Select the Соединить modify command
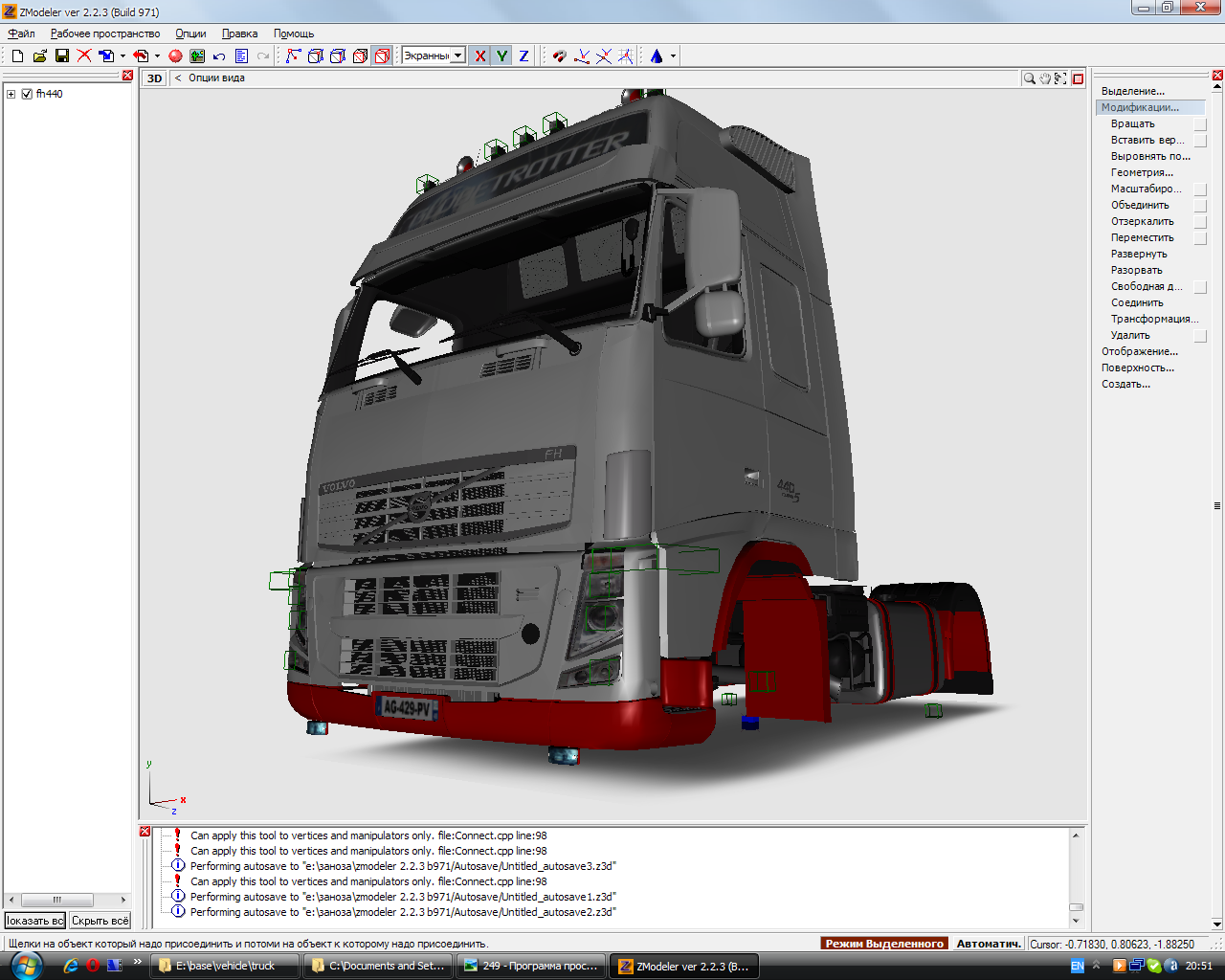The height and width of the screenshot is (980, 1225). tap(1137, 302)
